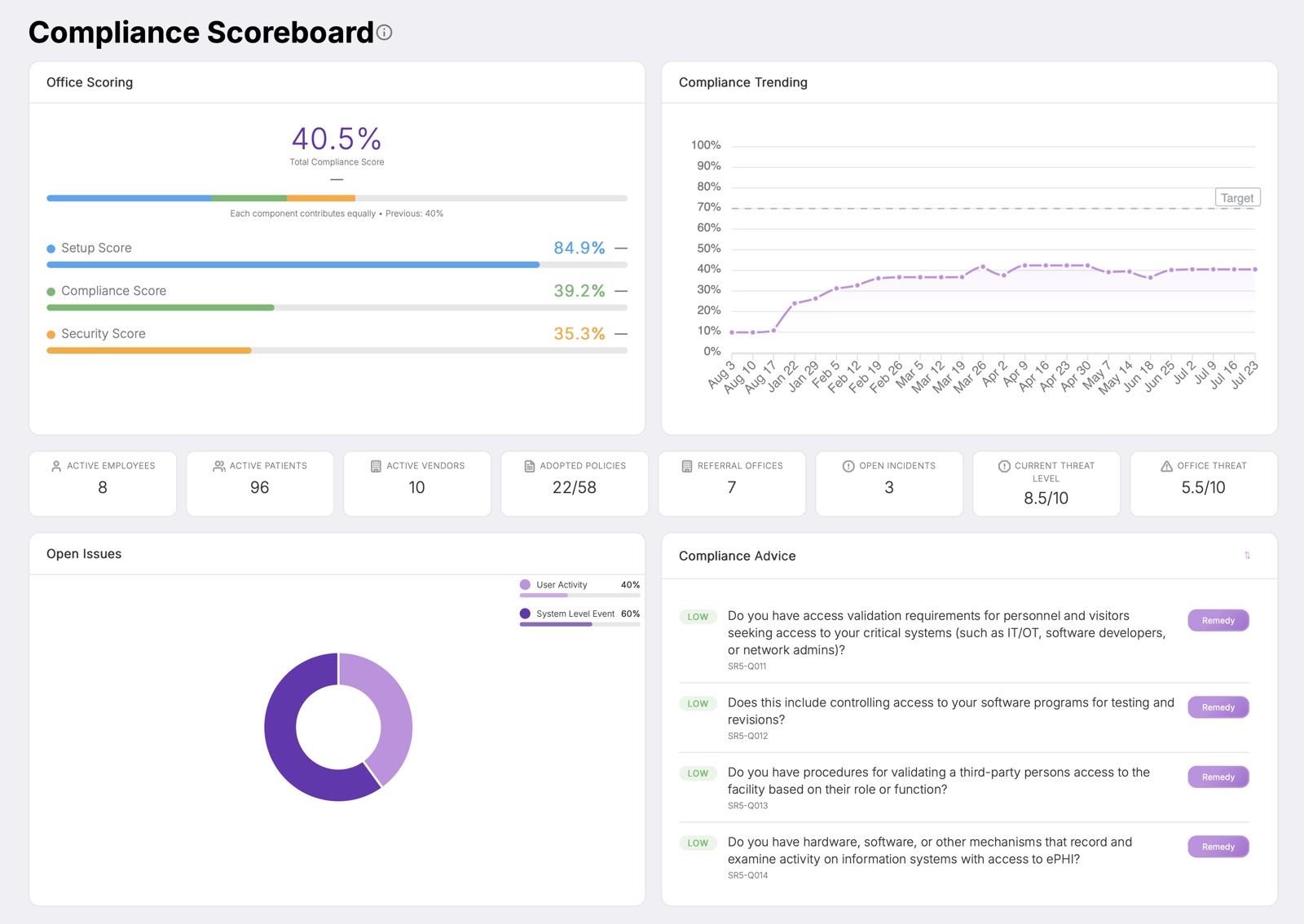Click the Adopted Policies document icon
1304x924 pixels.
click(x=529, y=466)
